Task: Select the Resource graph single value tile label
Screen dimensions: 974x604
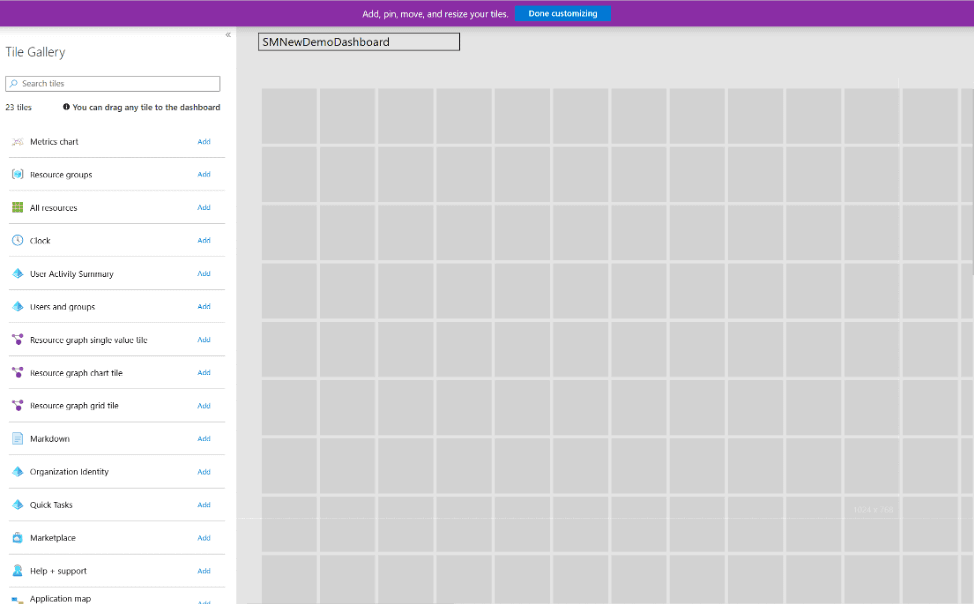Action: [x=88, y=340]
